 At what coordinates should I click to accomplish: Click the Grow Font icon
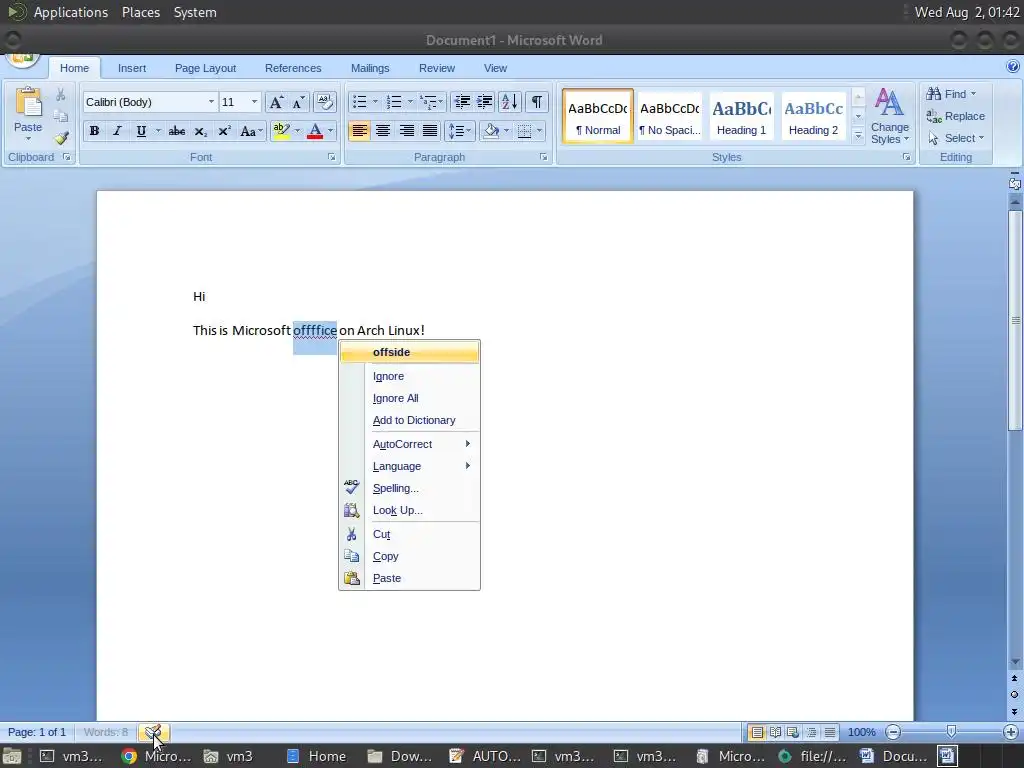[x=276, y=102]
